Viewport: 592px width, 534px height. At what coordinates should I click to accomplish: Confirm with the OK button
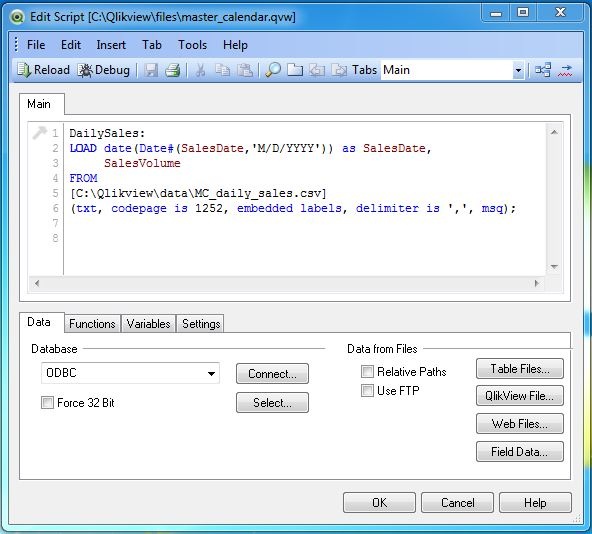(x=379, y=503)
